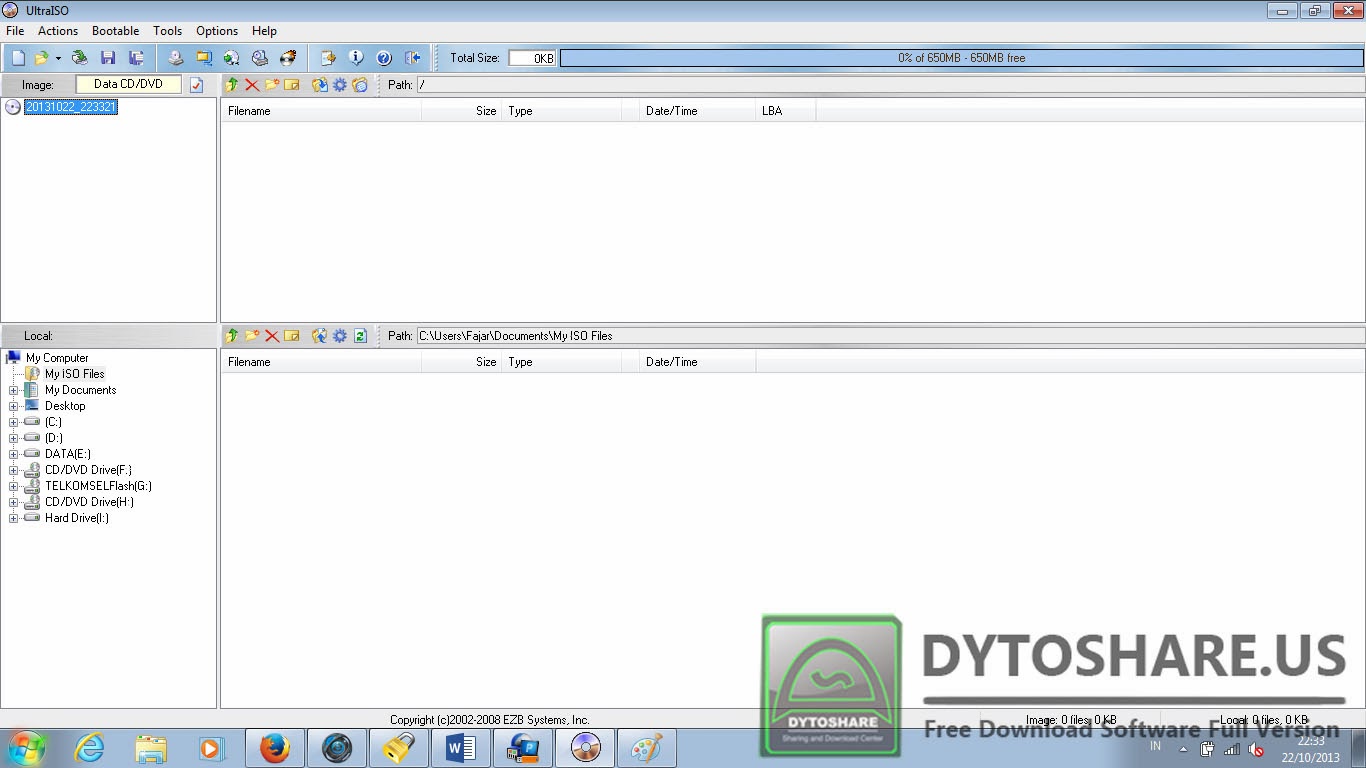Screen dimensions: 1366x768
Task: Open the Options menu
Action: click(x=217, y=31)
